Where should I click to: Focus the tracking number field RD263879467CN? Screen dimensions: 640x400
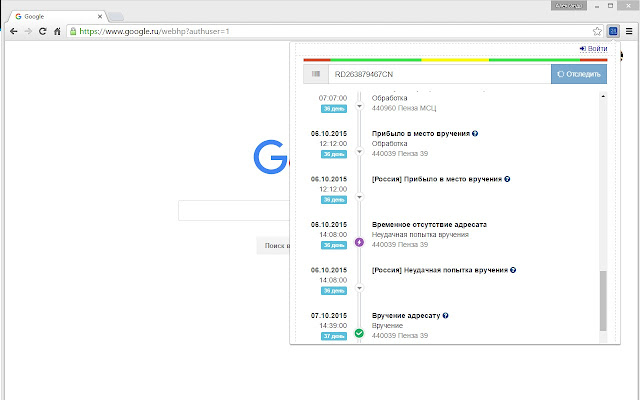pos(440,74)
